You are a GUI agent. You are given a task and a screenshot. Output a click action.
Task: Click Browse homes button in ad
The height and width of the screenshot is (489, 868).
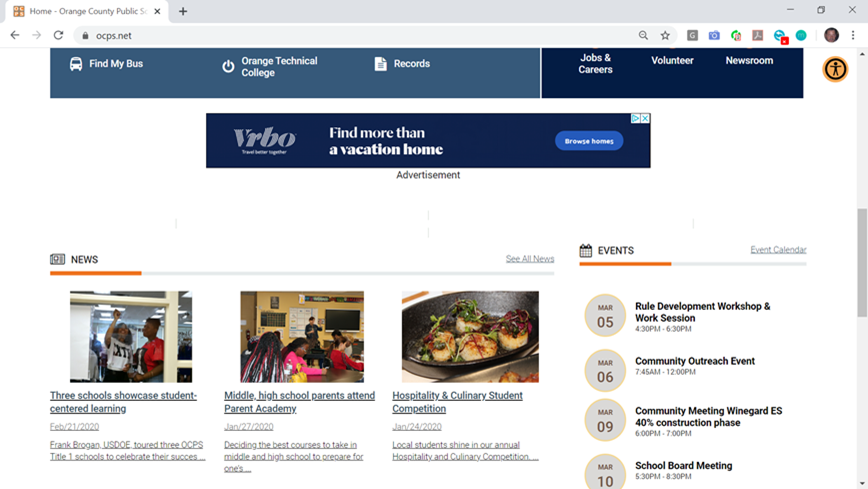tap(589, 141)
